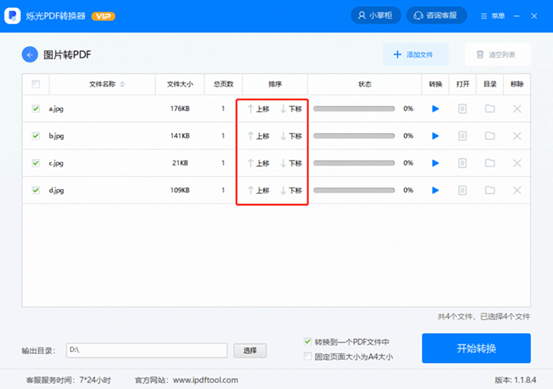This screenshot has width=553, height=389.
Task: Move d.jpg up with 上移
Action: (x=259, y=190)
